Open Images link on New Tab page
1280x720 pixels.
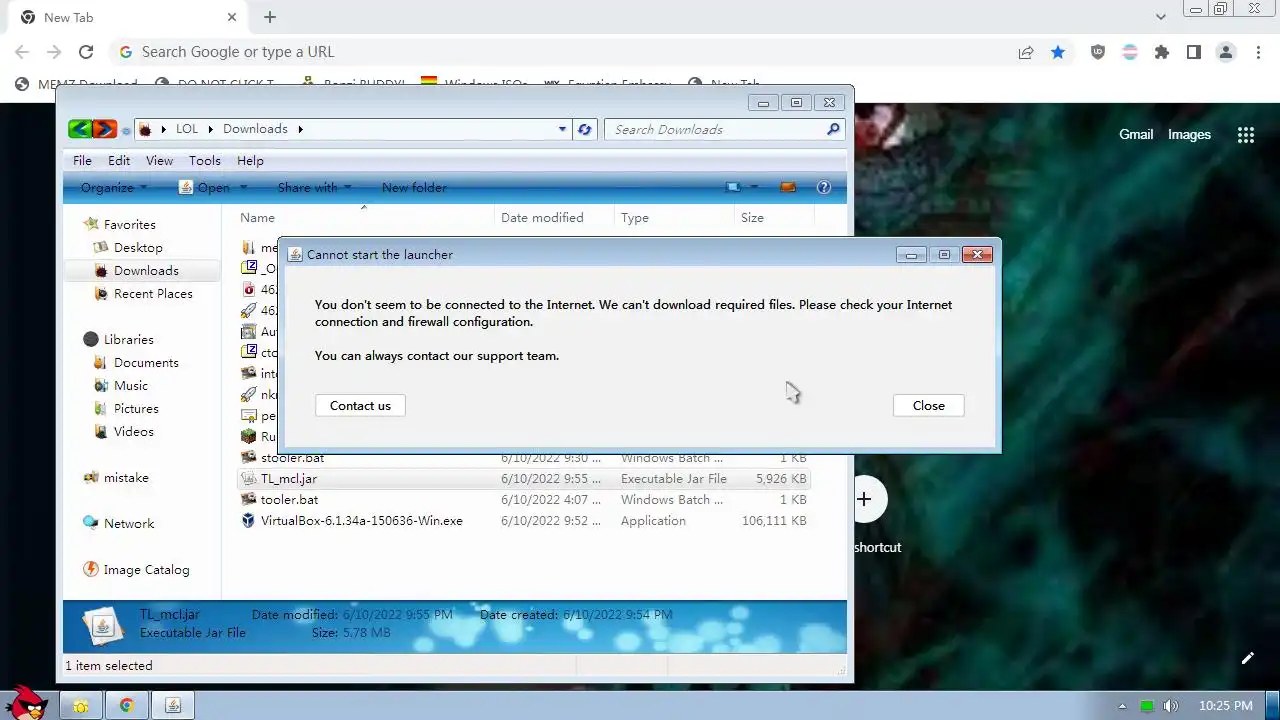[1189, 134]
